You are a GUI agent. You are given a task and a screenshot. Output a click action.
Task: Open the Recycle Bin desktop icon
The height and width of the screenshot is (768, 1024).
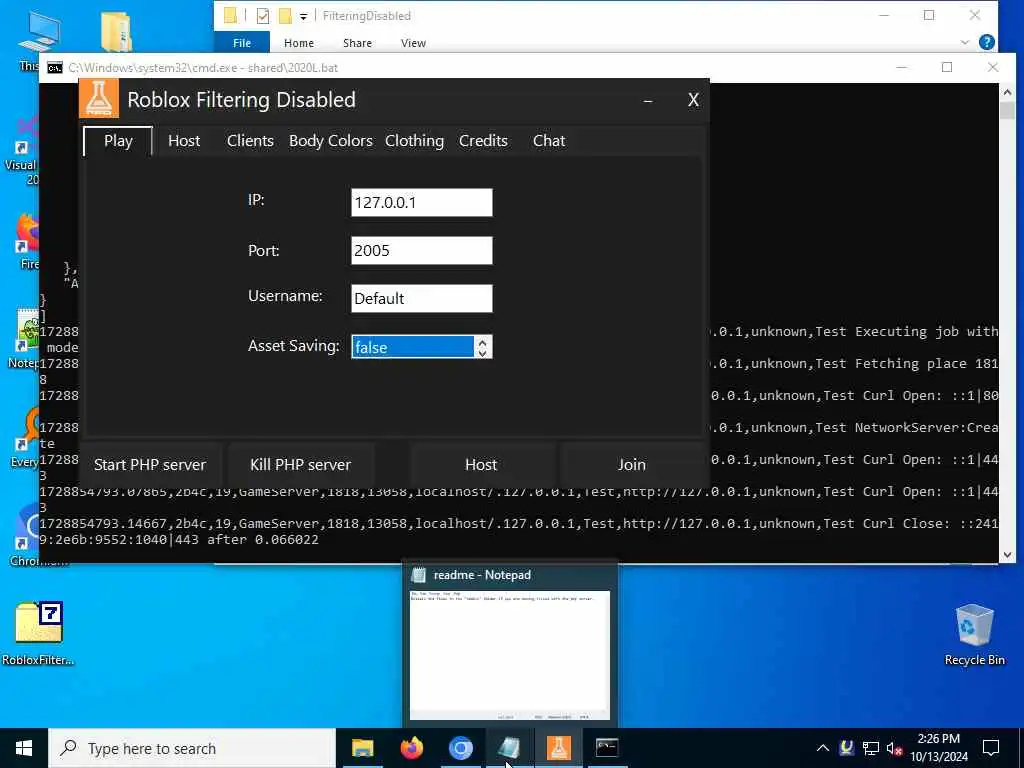974,635
